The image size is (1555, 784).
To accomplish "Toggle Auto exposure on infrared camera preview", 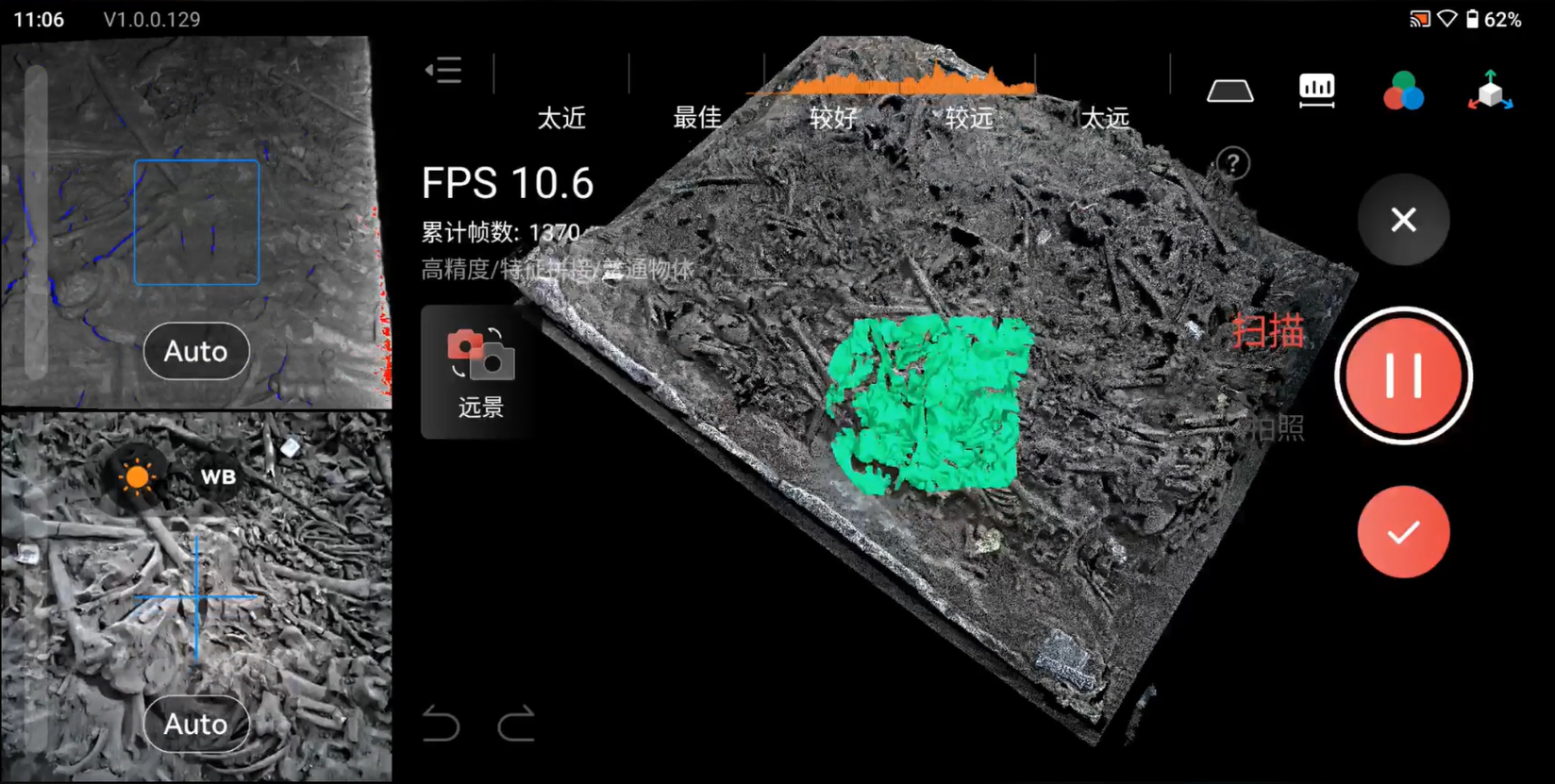I will [196, 351].
